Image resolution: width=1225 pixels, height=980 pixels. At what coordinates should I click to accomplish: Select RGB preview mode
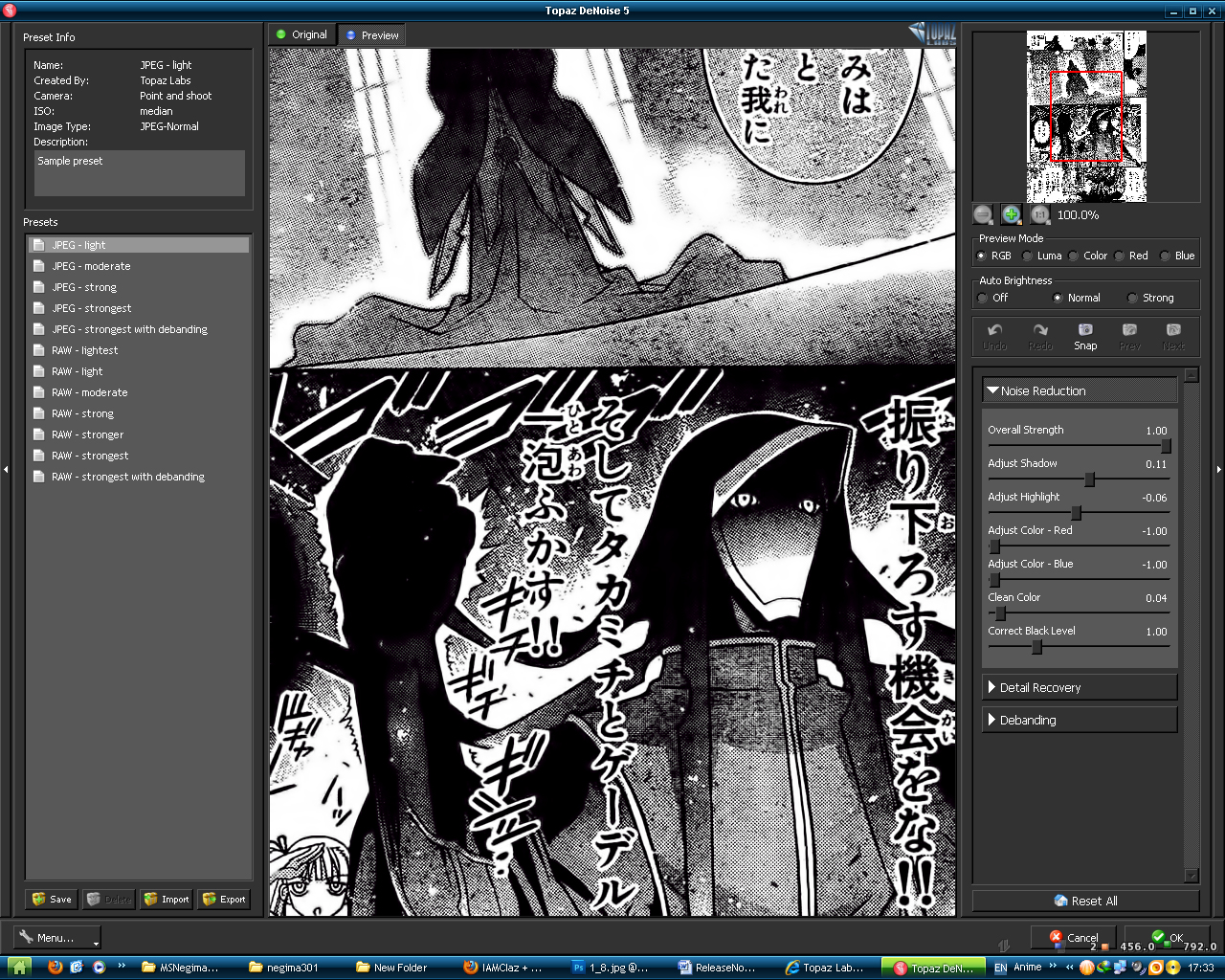981,256
